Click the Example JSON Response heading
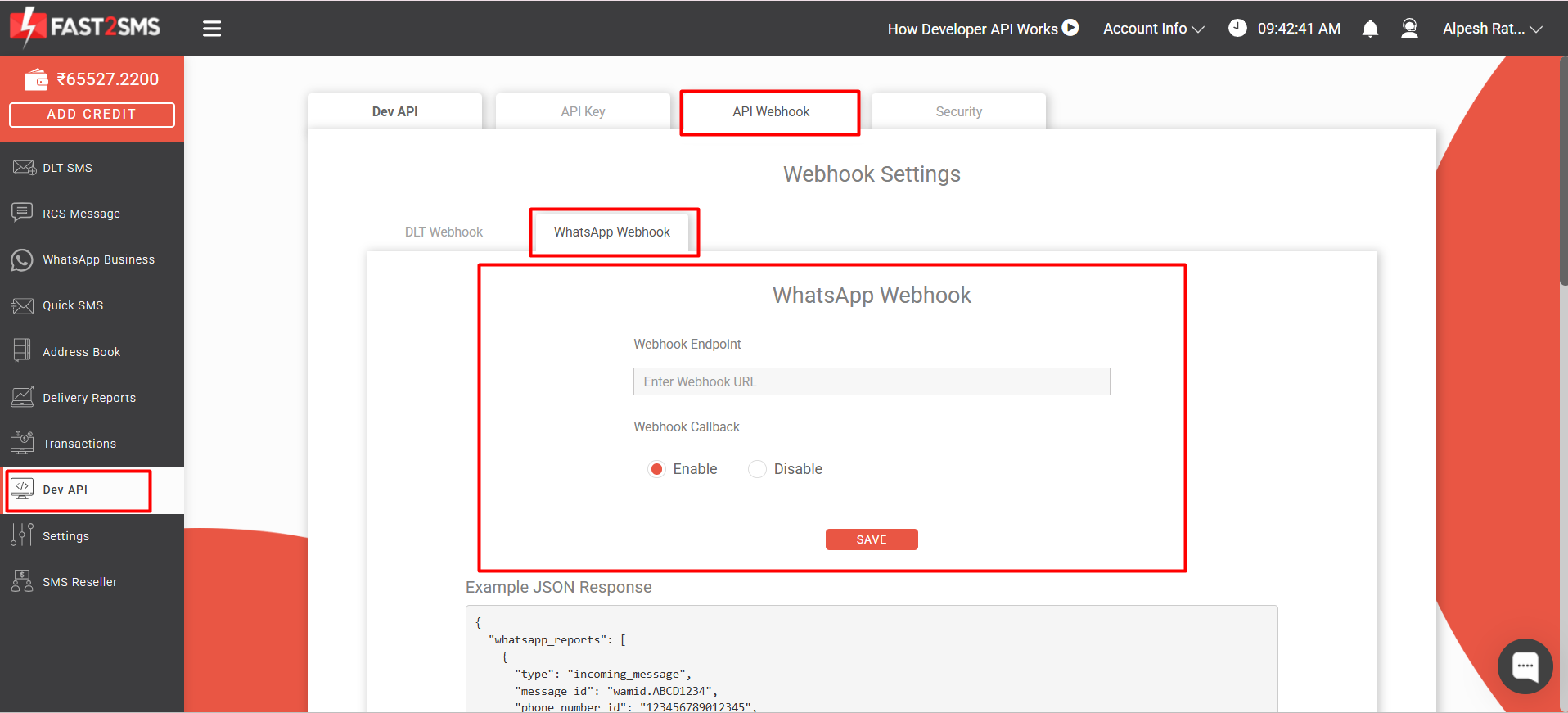Viewport: 1568px width, 713px height. pyautogui.click(x=559, y=587)
